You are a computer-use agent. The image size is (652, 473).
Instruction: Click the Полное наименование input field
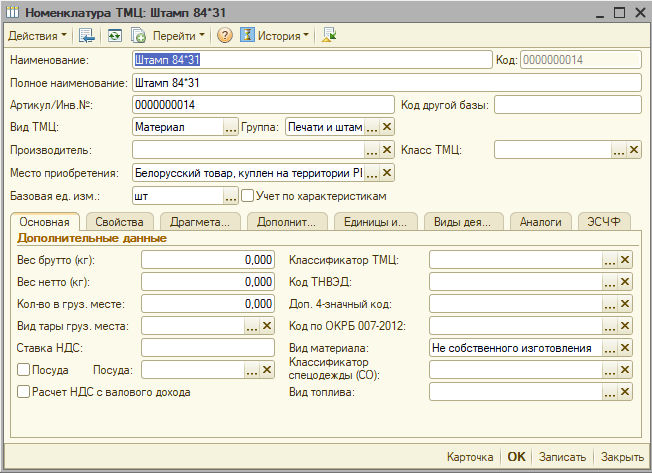coord(386,82)
